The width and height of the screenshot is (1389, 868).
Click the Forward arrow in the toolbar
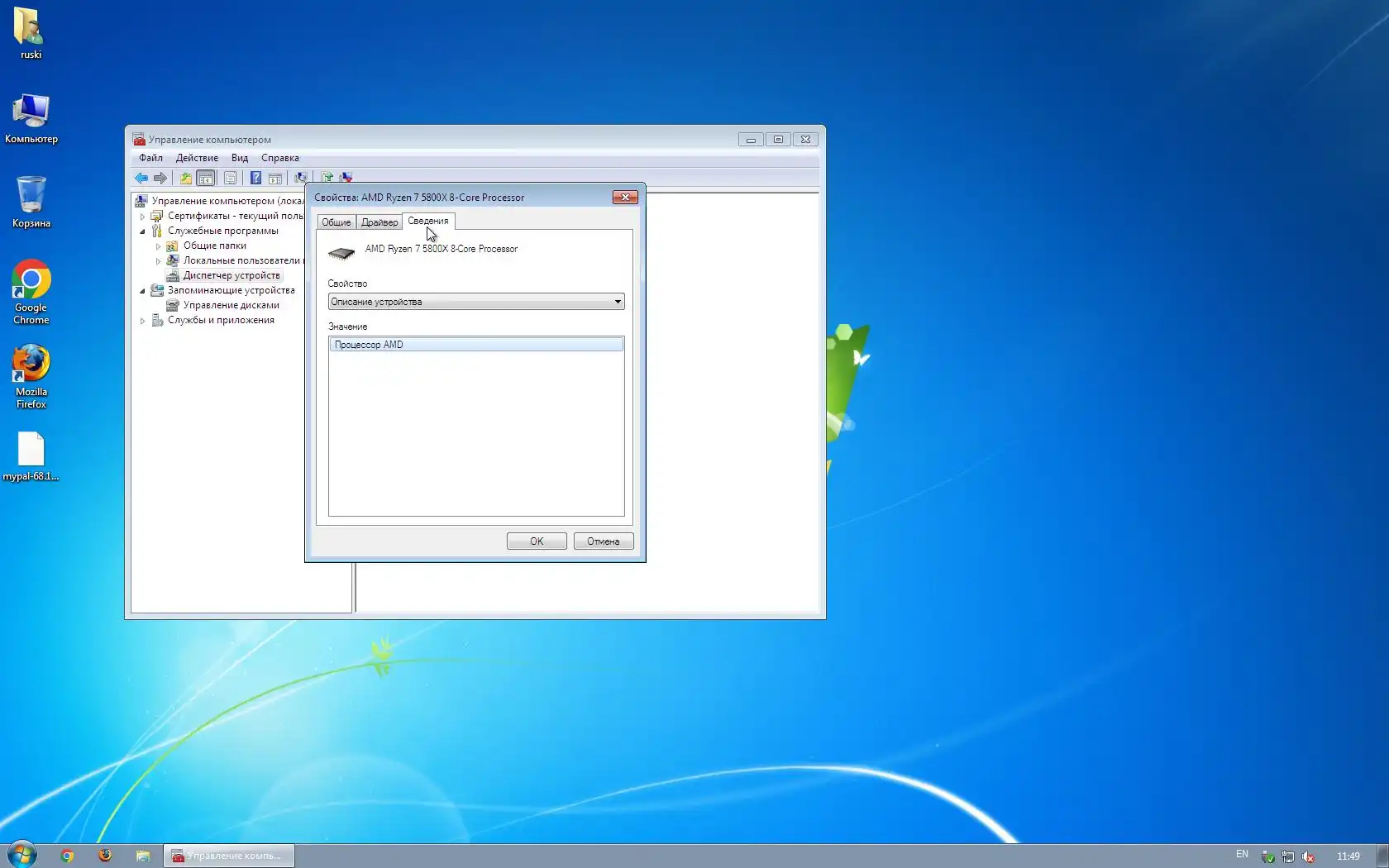click(x=160, y=178)
